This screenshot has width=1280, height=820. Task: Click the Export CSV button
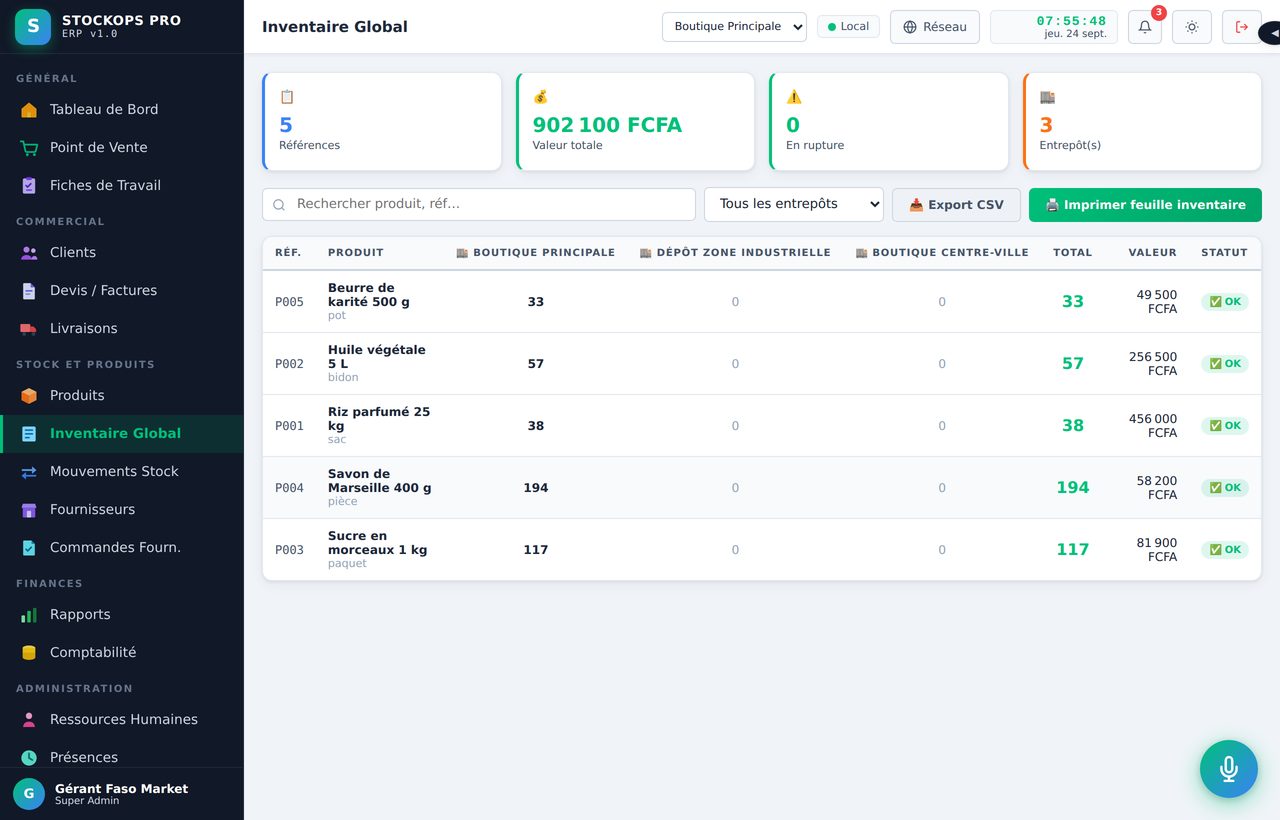pos(956,205)
